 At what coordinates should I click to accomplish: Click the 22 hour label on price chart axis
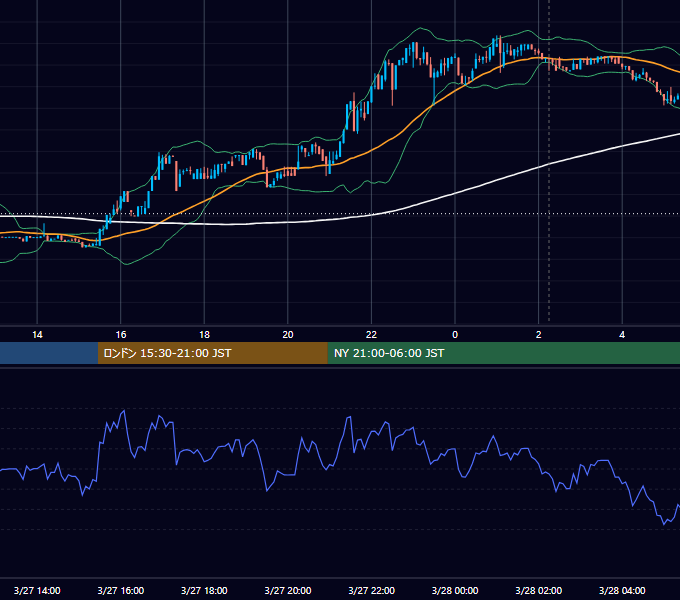click(371, 335)
